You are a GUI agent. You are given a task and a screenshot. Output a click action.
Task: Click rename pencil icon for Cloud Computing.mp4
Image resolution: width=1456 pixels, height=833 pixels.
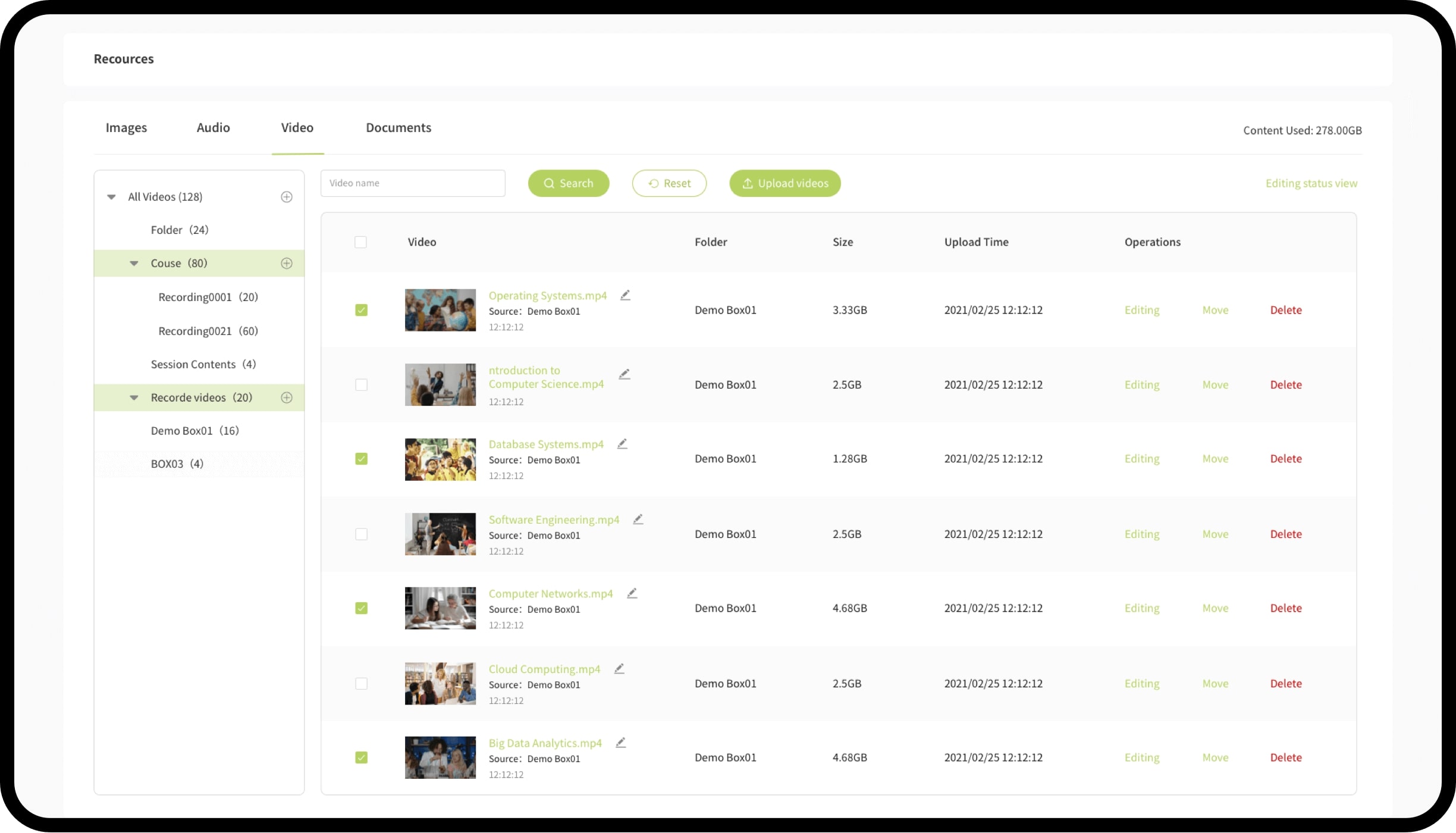619,669
